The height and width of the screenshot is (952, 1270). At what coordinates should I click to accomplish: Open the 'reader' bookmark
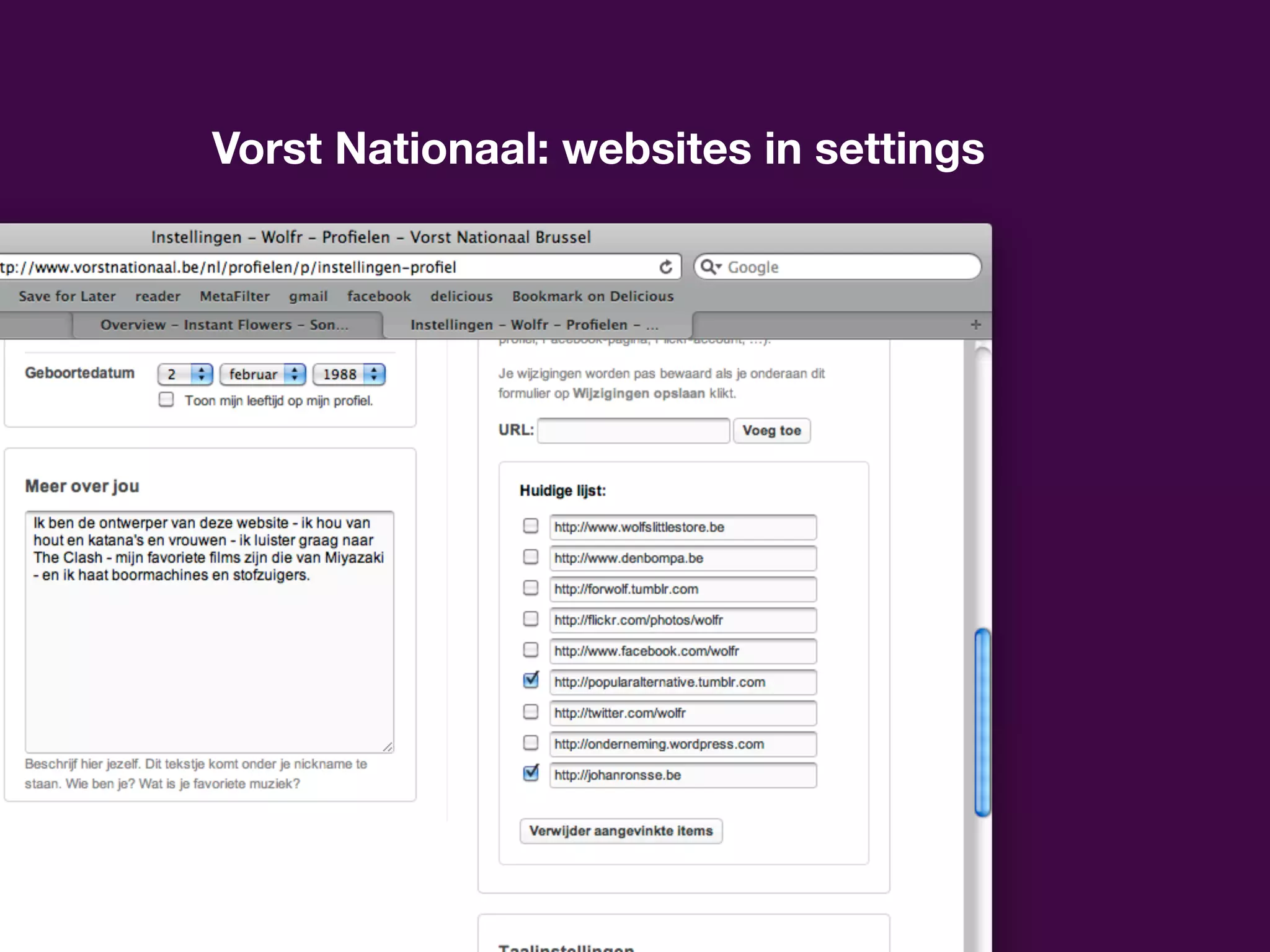tap(158, 296)
